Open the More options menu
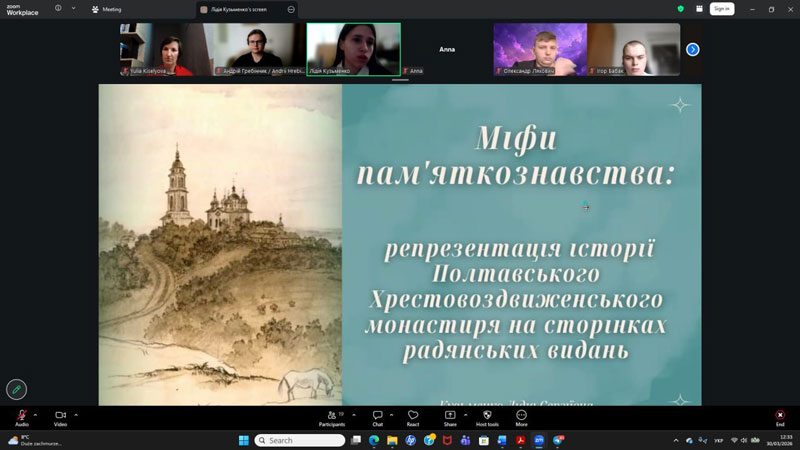Viewport: 800px width, 450px height. [521, 415]
